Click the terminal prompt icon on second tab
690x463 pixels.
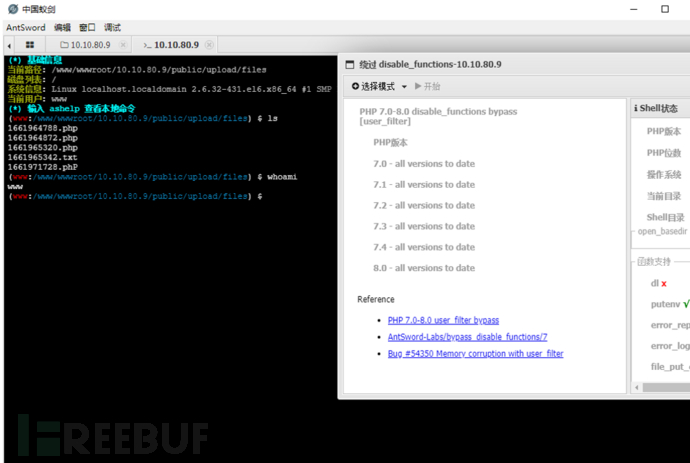pos(147,45)
